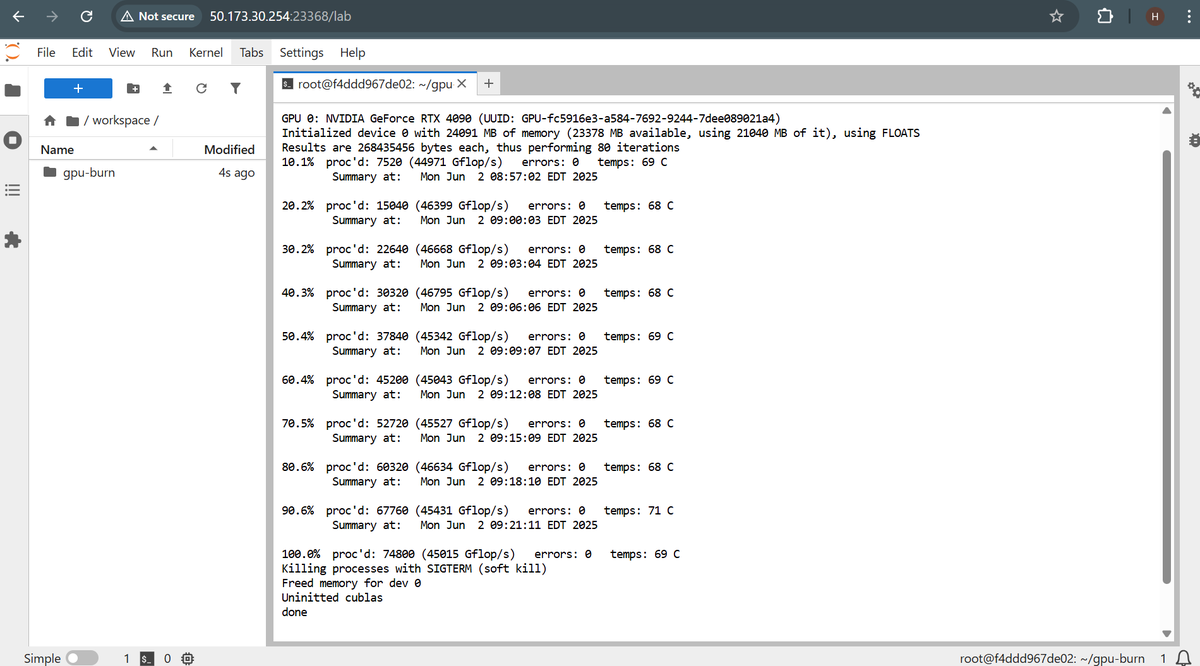Click the 'done' line in terminal output
Screen dimensions: 1200x666
(295, 612)
